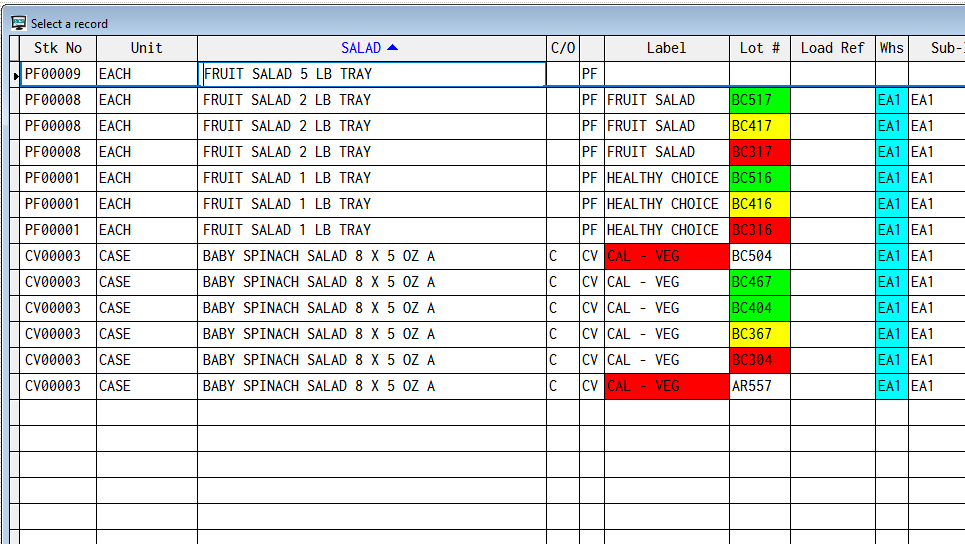The height and width of the screenshot is (544, 965).
Task: Click the application icon in the title bar
Action: click(x=18, y=23)
